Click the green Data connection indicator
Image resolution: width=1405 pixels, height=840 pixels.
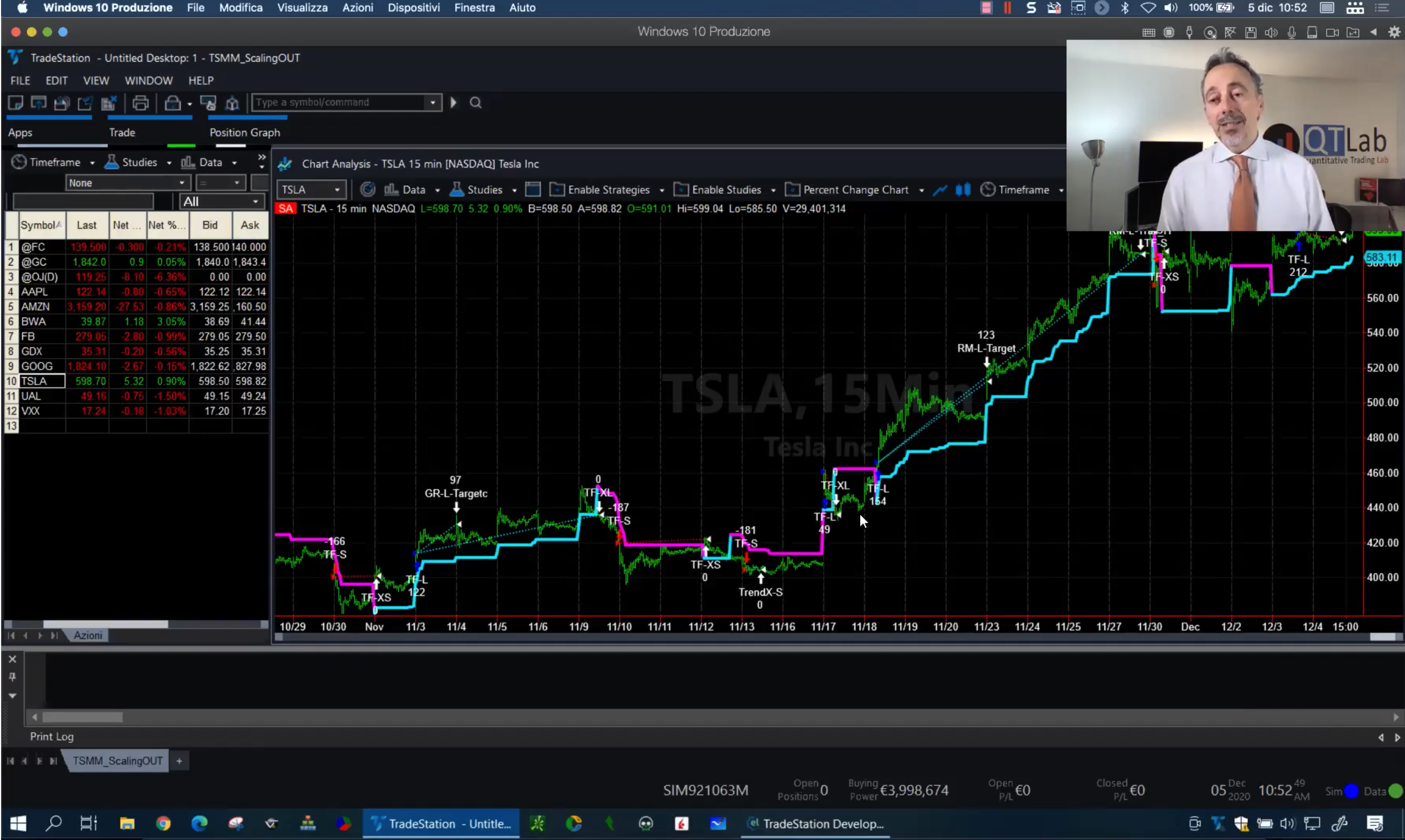[x=1396, y=791]
